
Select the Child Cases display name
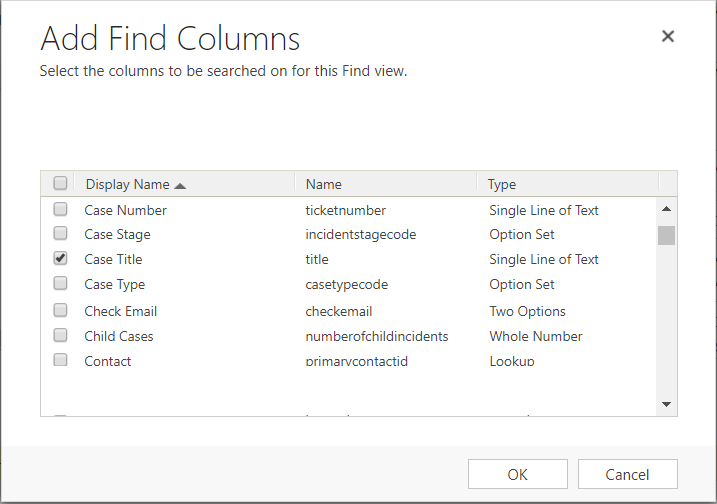[119, 337]
